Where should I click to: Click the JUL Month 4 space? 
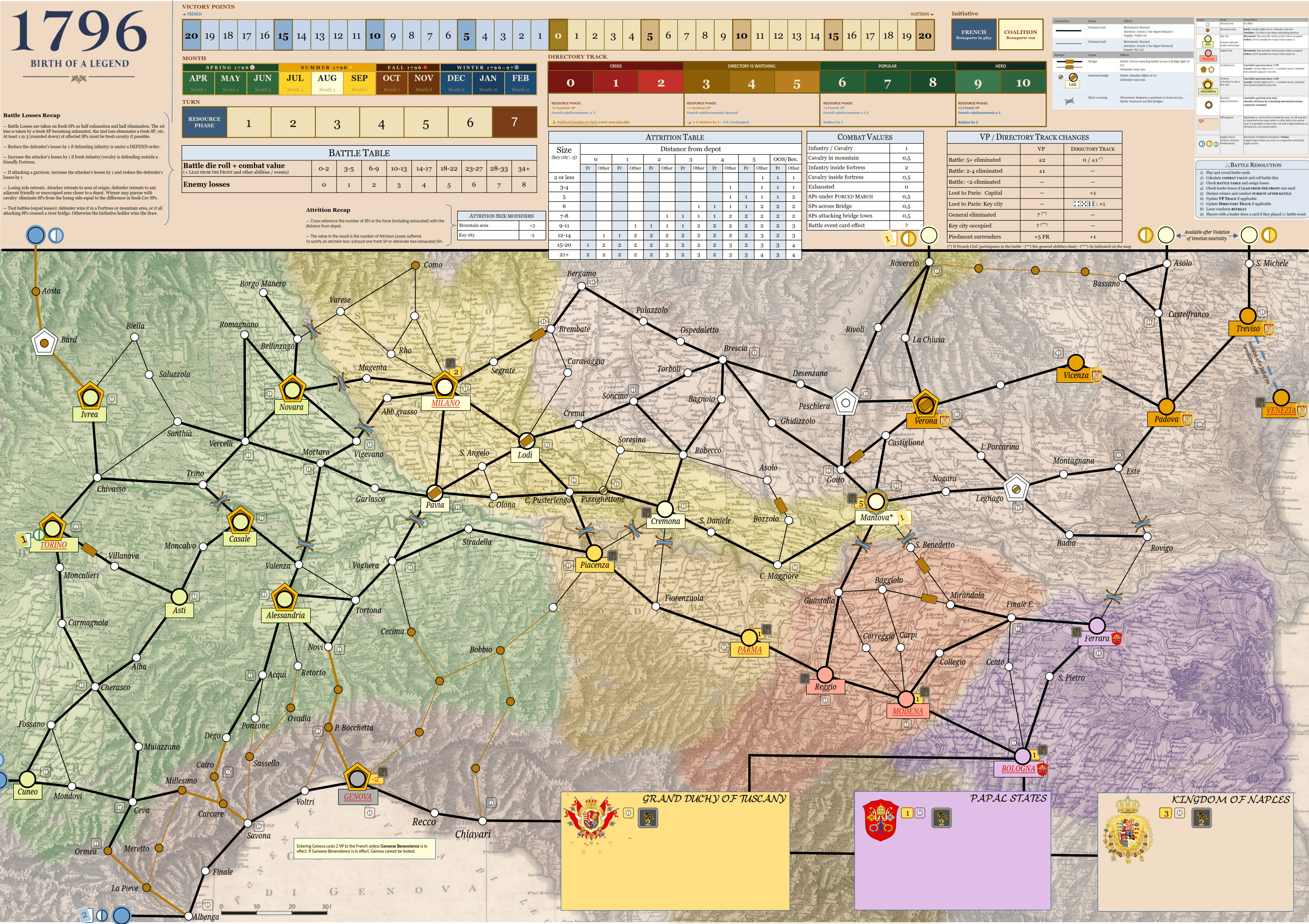click(x=295, y=82)
